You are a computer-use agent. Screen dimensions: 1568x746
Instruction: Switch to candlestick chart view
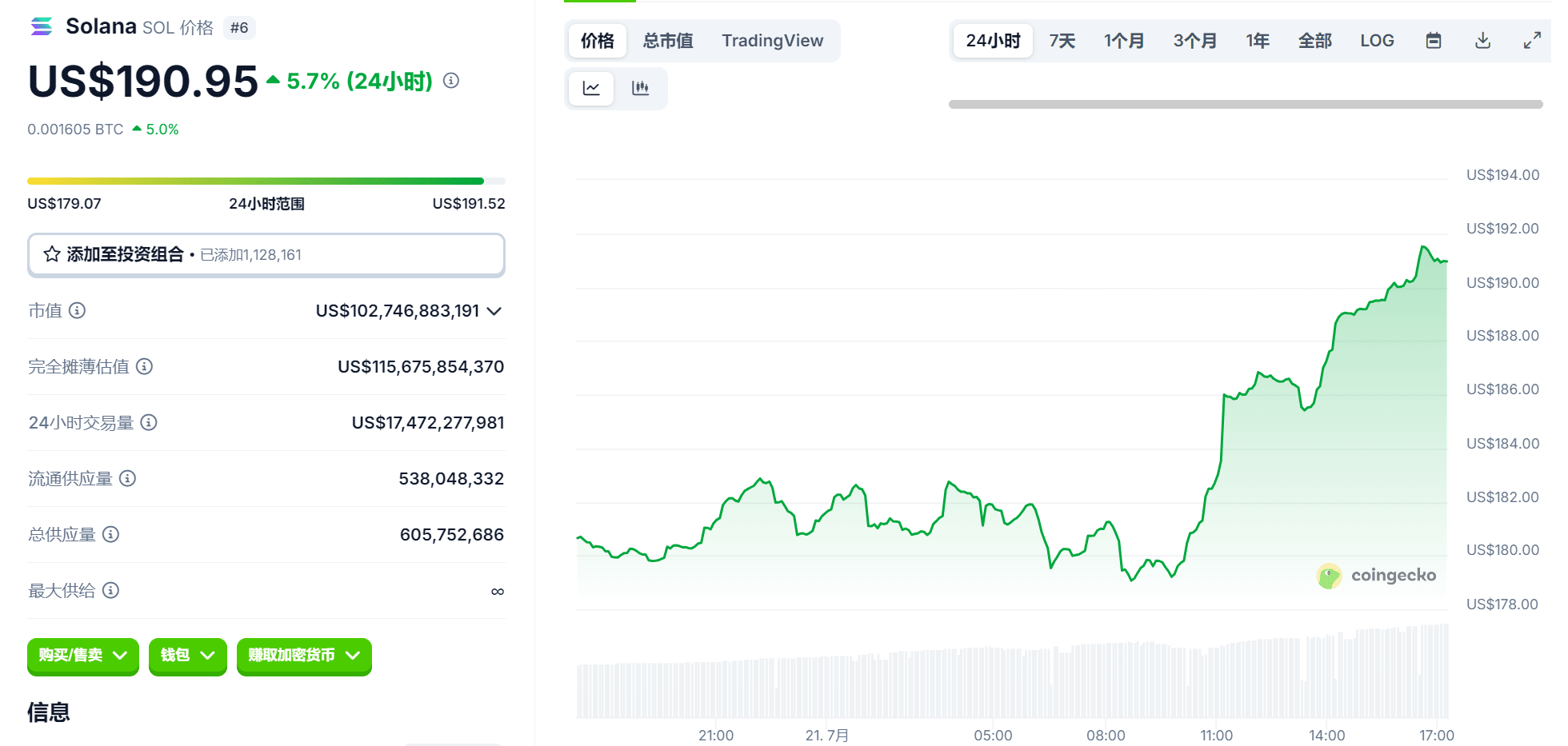pyautogui.click(x=640, y=88)
